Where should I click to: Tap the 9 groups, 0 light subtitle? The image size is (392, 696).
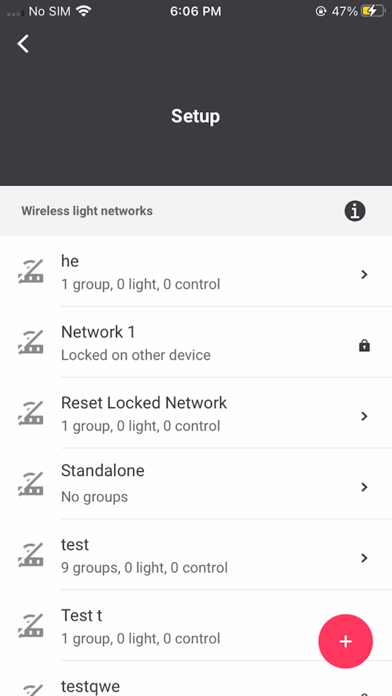tap(144, 568)
